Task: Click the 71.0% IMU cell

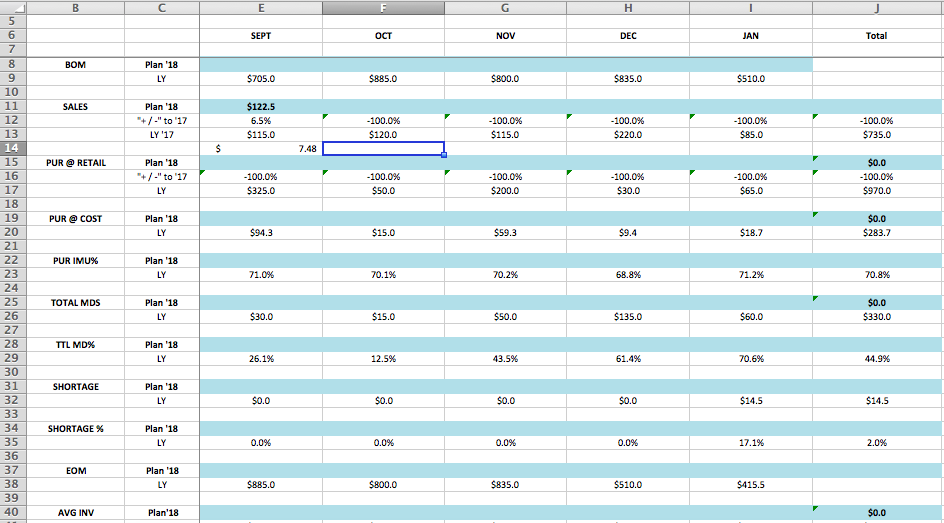Action: click(x=261, y=274)
